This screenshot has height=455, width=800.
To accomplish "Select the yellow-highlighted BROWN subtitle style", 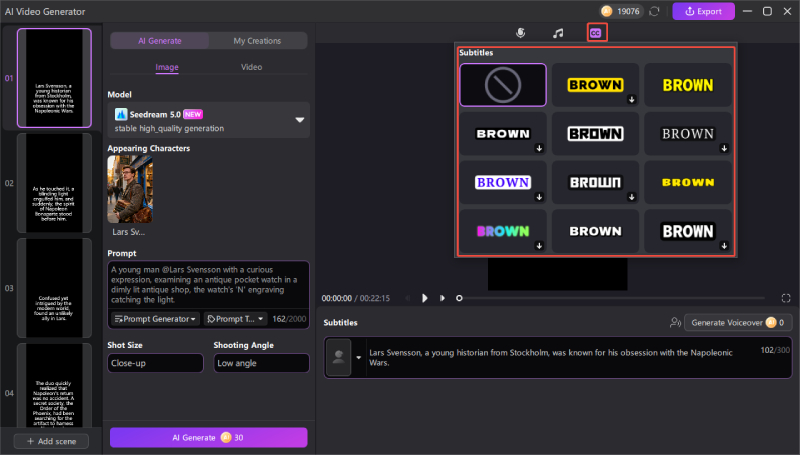I will [595, 85].
